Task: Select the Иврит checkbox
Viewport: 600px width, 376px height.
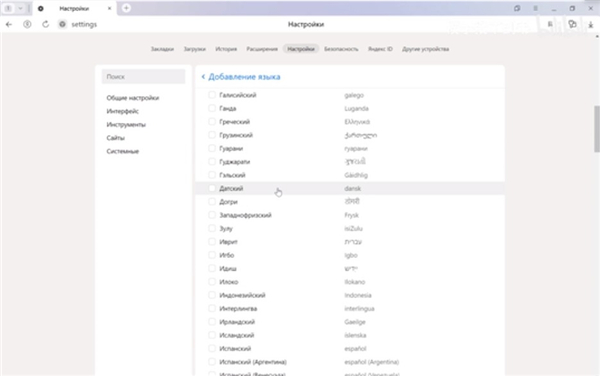Action: pos(212,241)
